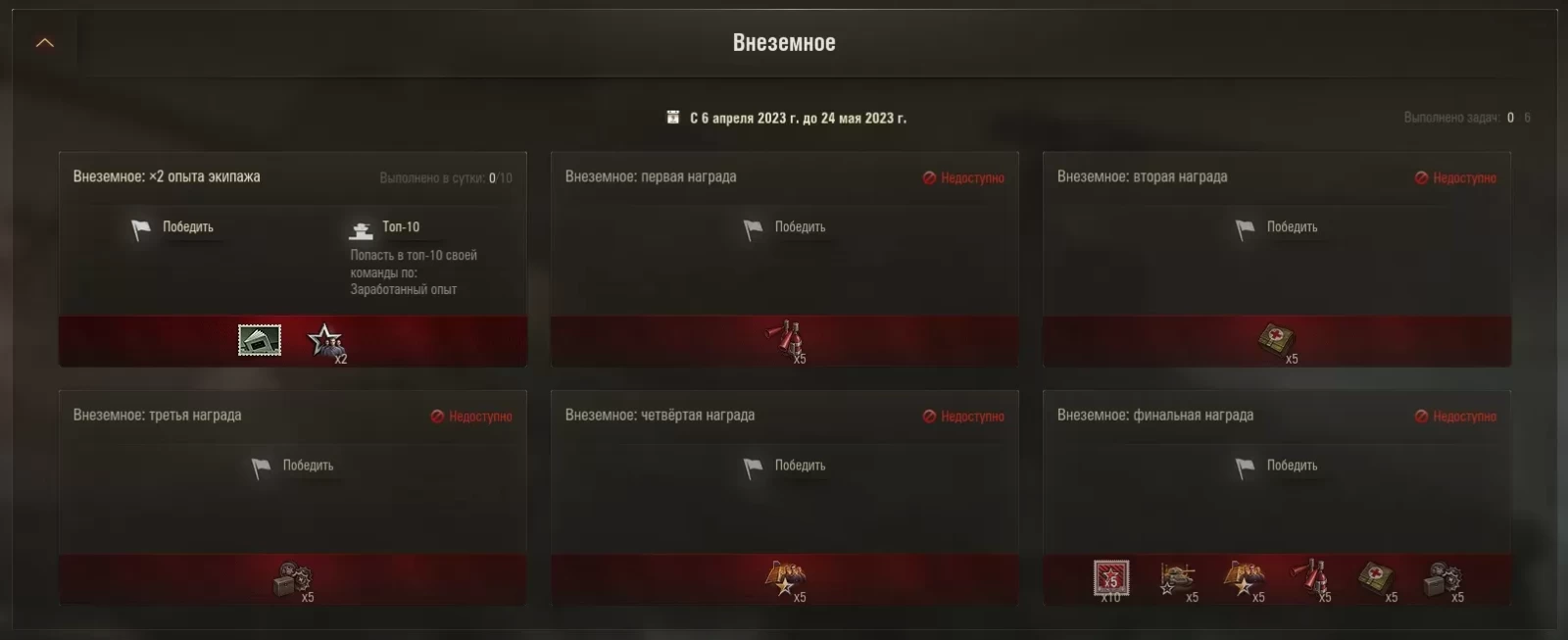Viewport: 1568px width, 640px height.
Task: Select the repair kit x5 reward in финальная награда
Action: pos(1444,580)
